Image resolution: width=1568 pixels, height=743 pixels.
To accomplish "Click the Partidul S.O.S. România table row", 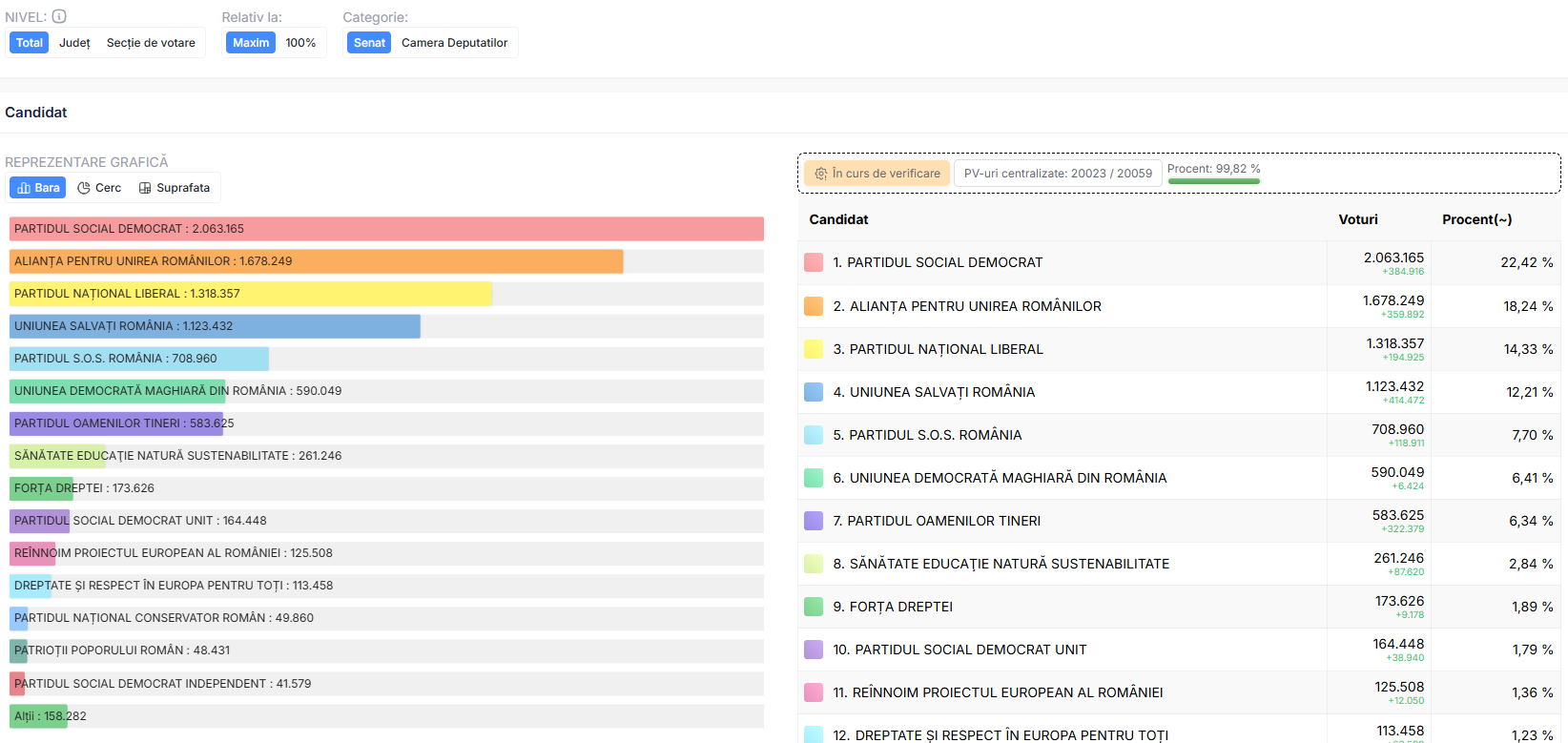I will (1049, 435).
